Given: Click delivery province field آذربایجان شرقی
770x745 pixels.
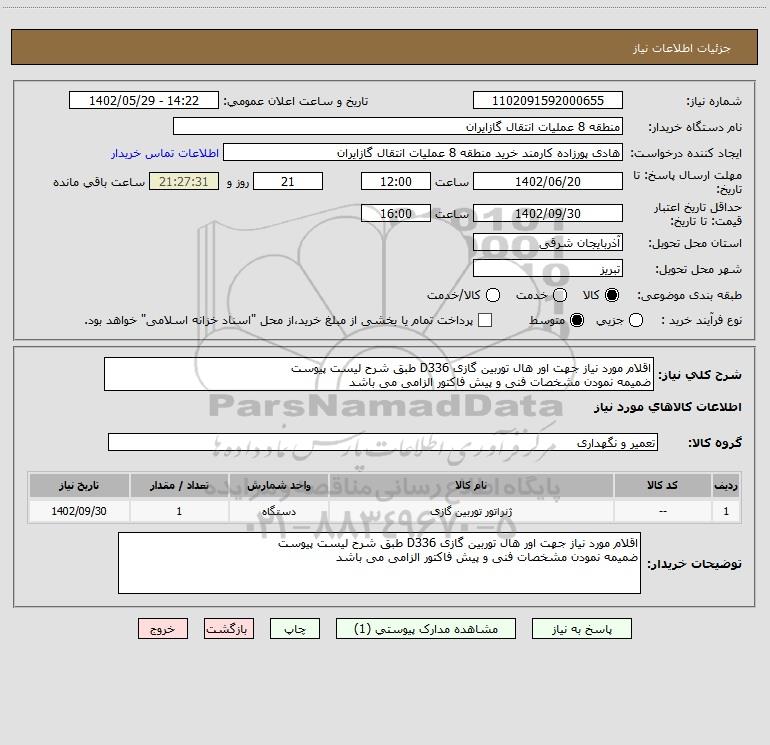Looking at the screenshot, I should click(x=548, y=242).
